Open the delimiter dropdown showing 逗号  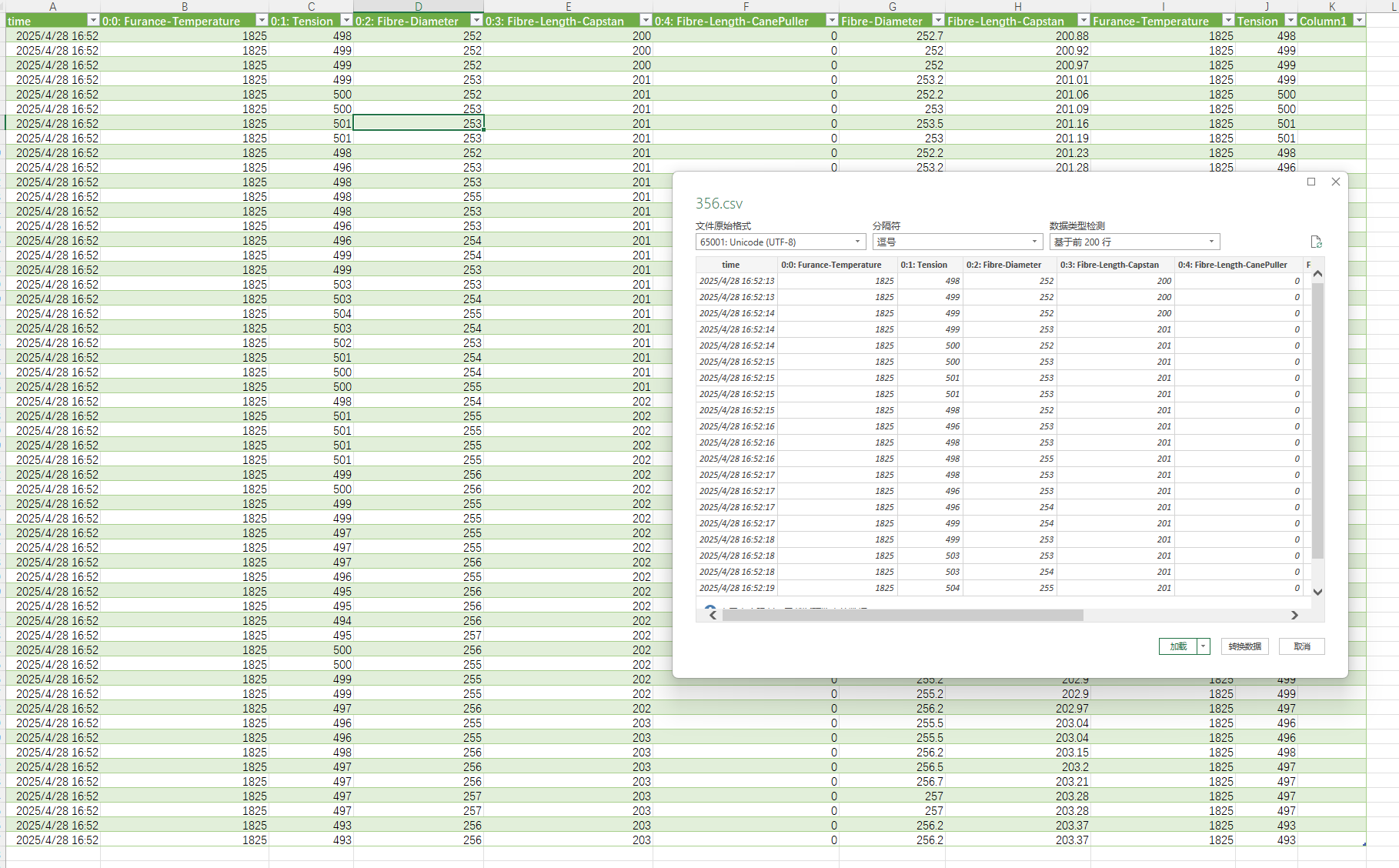point(957,242)
